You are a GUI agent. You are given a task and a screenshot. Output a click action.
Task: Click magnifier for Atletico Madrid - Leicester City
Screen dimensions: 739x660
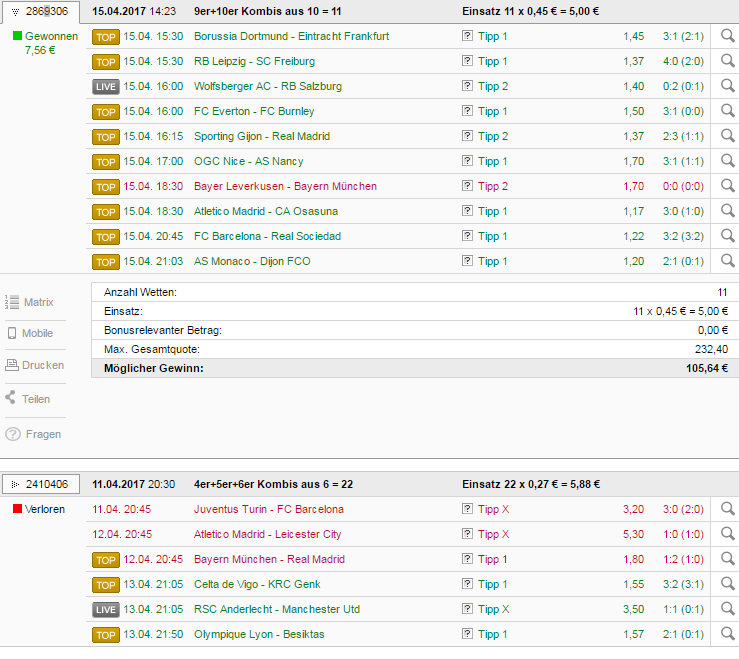tap(728, 534)
